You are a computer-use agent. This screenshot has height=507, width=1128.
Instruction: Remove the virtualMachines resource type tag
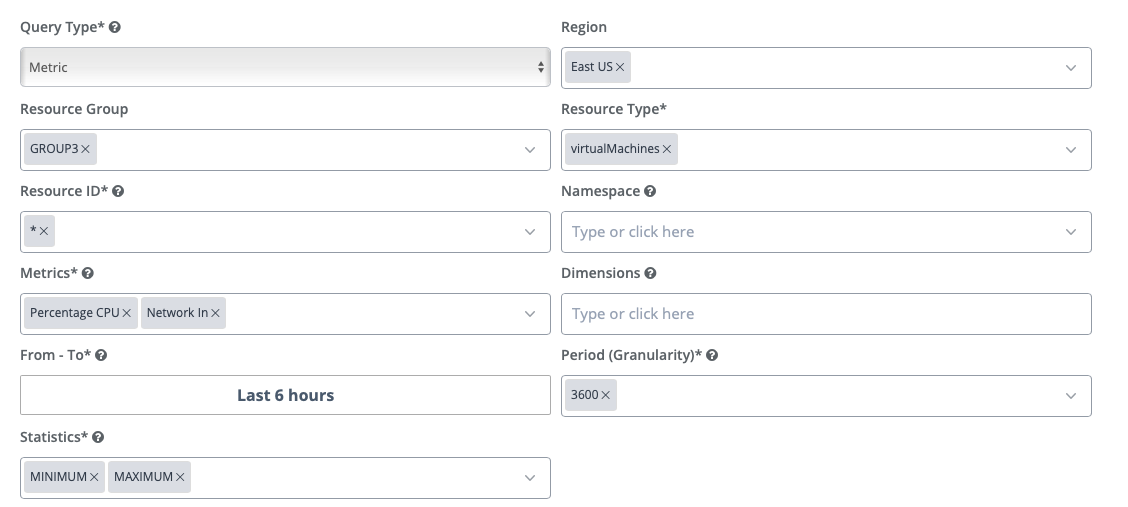point(667,149)
